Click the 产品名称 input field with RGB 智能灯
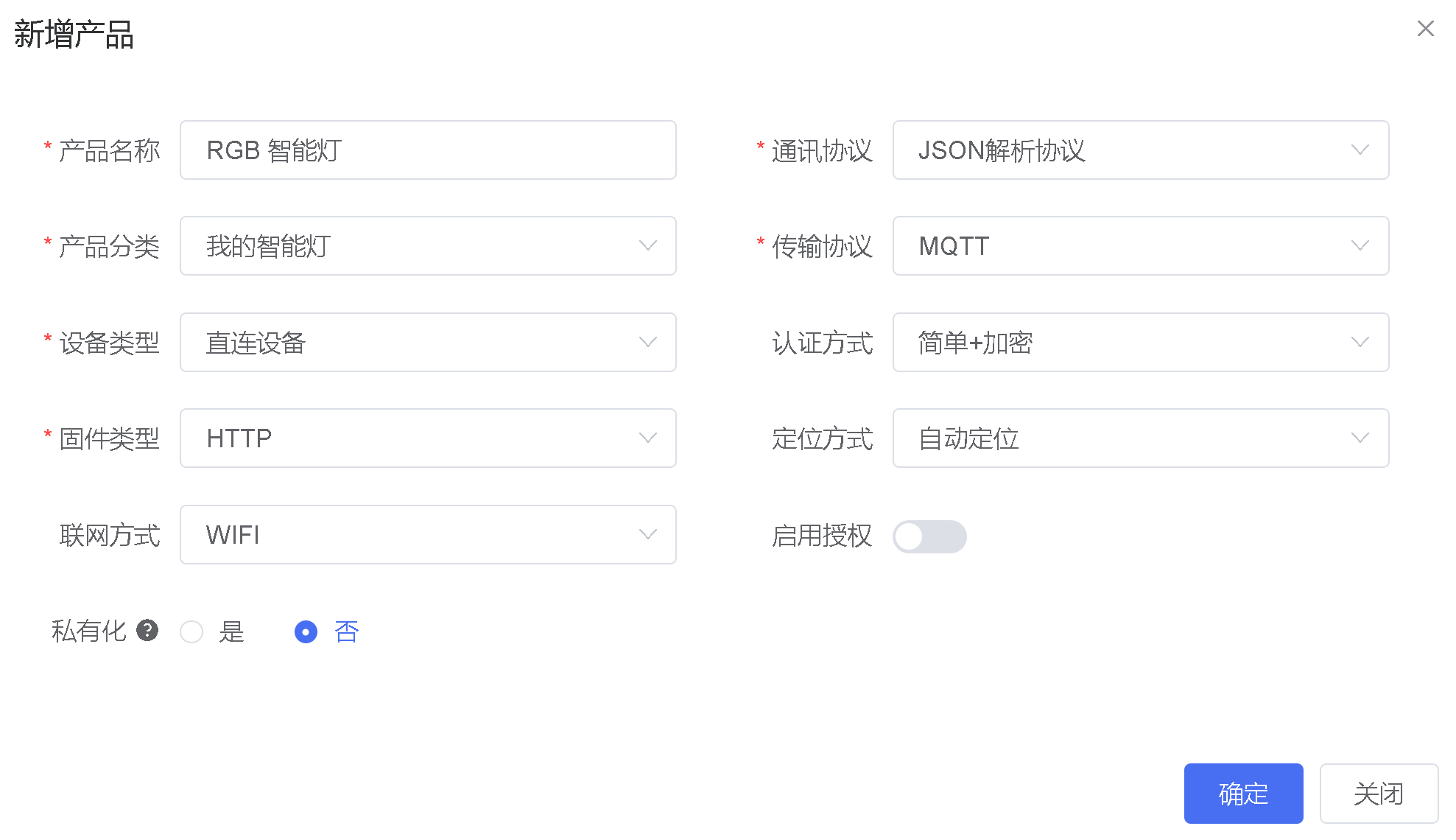This screenshot has height=840, width=1456. click(x=428, y=150)
